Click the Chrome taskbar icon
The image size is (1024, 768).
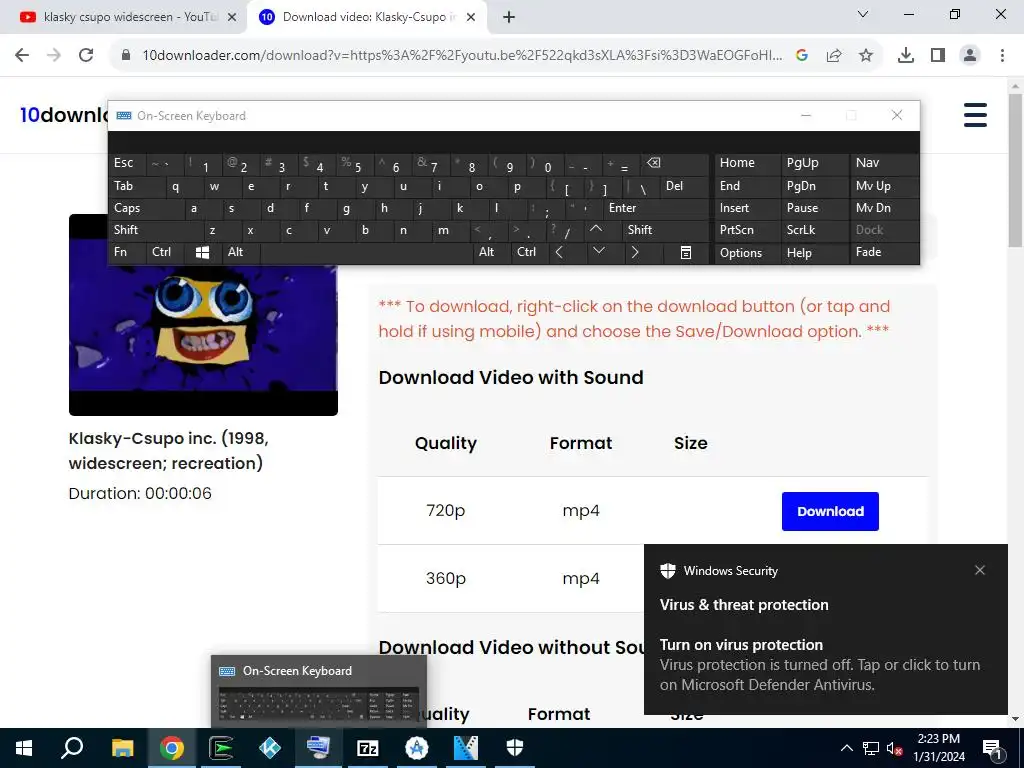point(172,748)
